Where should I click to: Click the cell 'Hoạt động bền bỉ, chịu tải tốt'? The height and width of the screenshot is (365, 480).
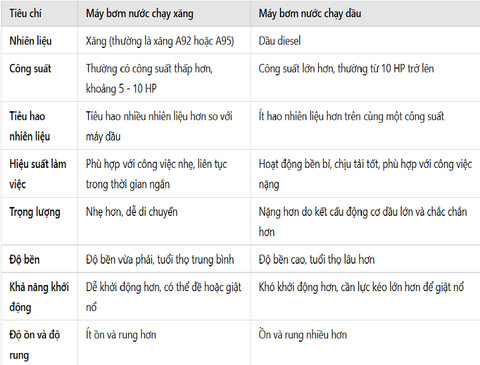point(365,174)
